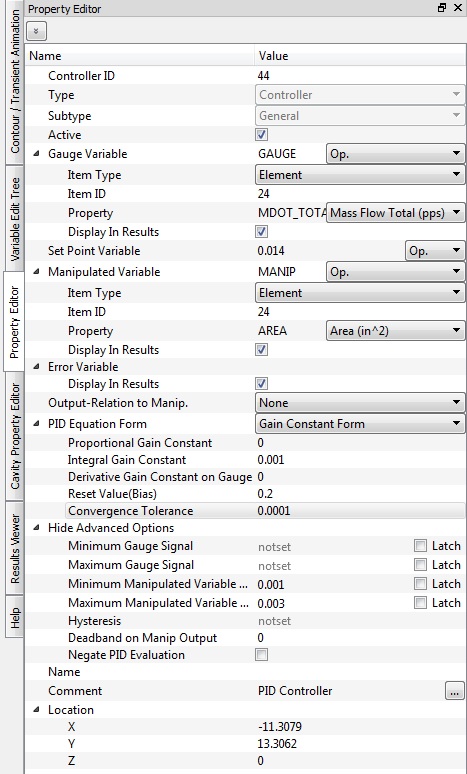Switch to Contour / Transient Animation tab
Viewport: 467px width, 774px height.
[x=13, y=81]
